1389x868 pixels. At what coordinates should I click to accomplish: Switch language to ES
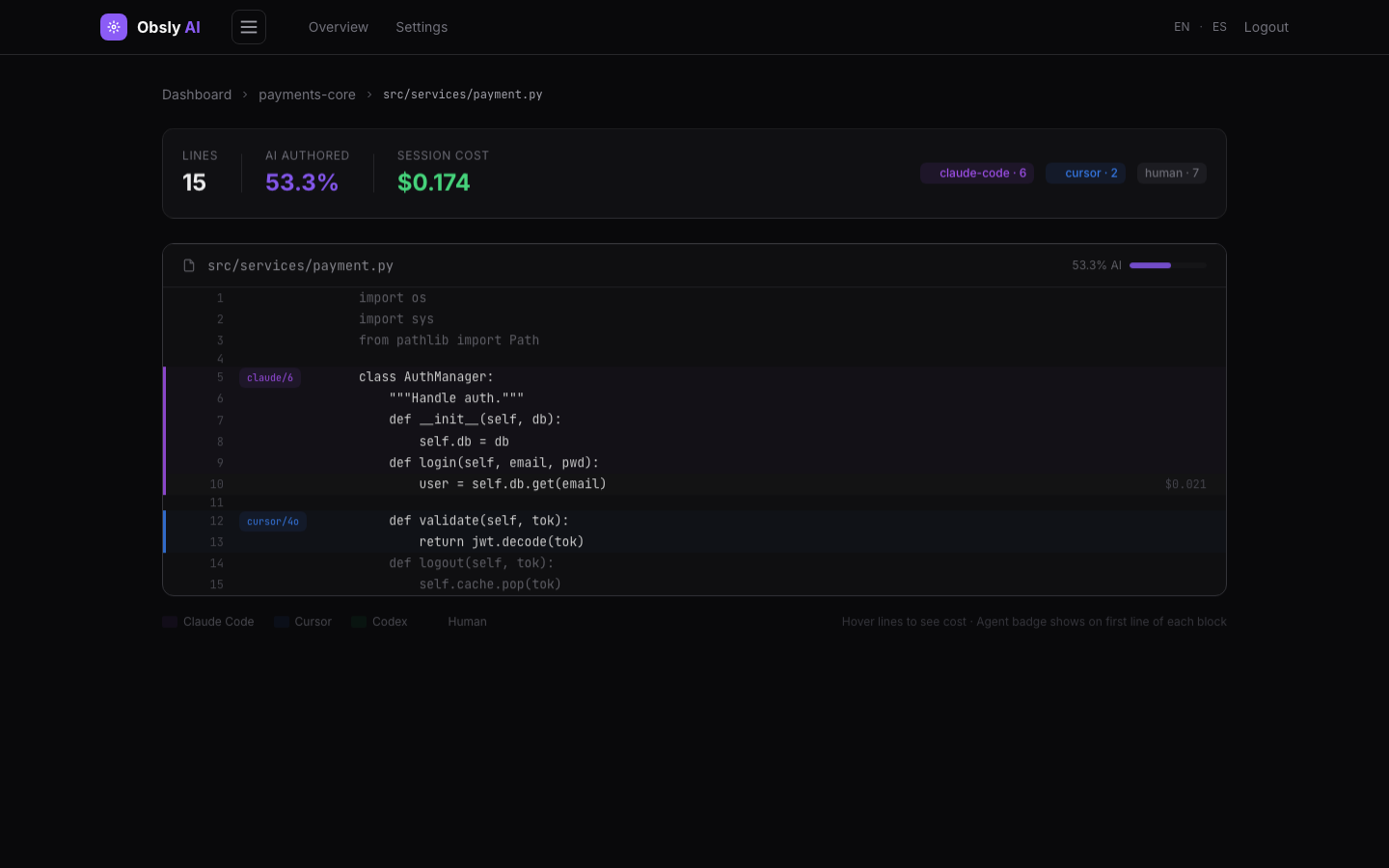click(x=1219, y=27)
